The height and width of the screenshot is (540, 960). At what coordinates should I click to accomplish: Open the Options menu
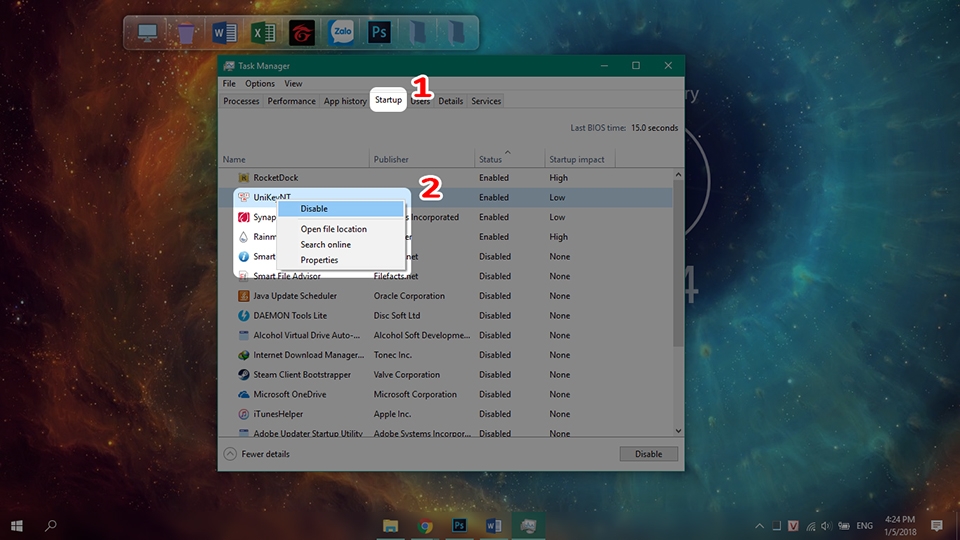pyautogui.click(x=260, y=84)
